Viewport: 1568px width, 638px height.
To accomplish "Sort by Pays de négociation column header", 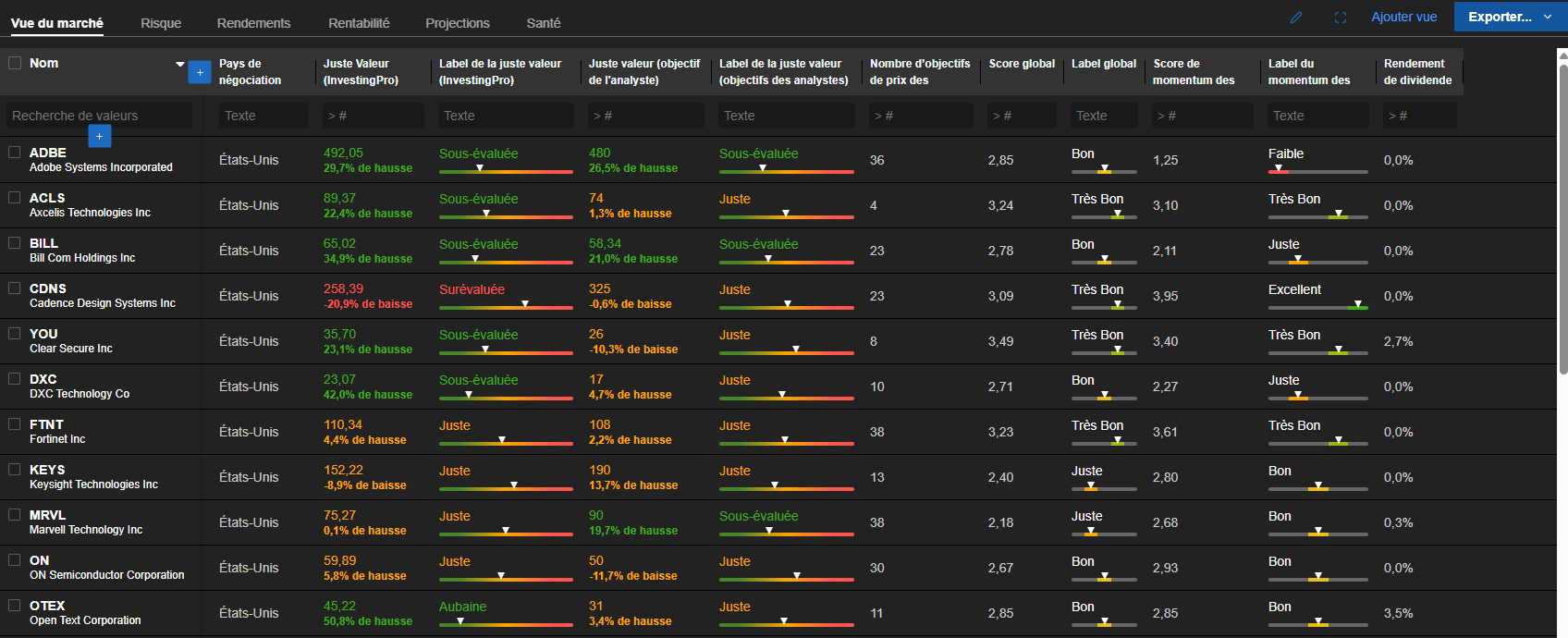I will coord(250,72).
